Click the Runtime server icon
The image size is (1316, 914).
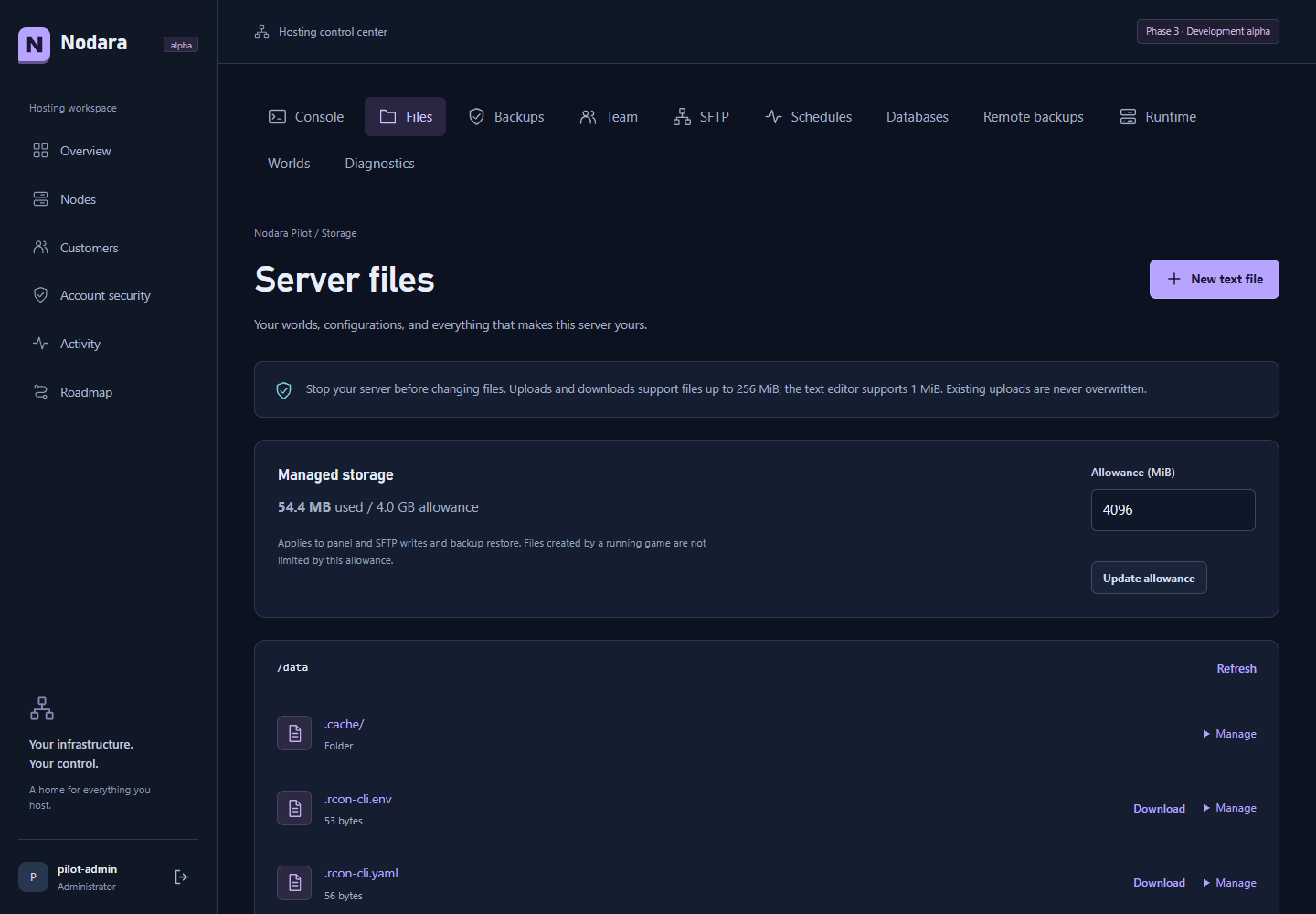[x=1128, y=117]
